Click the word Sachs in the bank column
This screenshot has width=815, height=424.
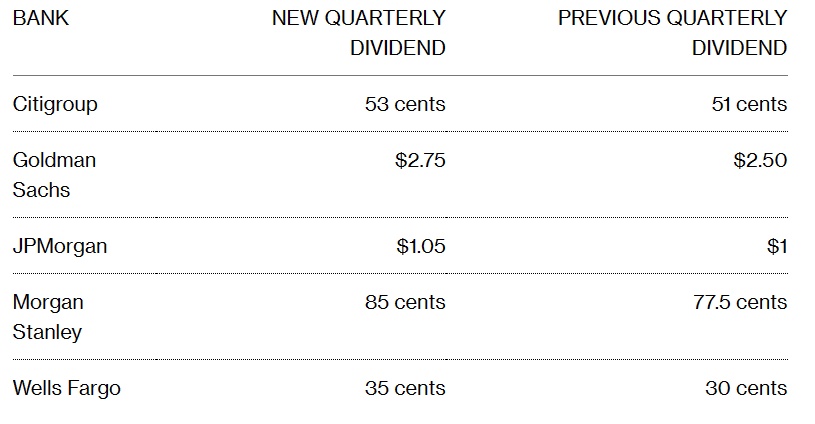coord(41,190)
